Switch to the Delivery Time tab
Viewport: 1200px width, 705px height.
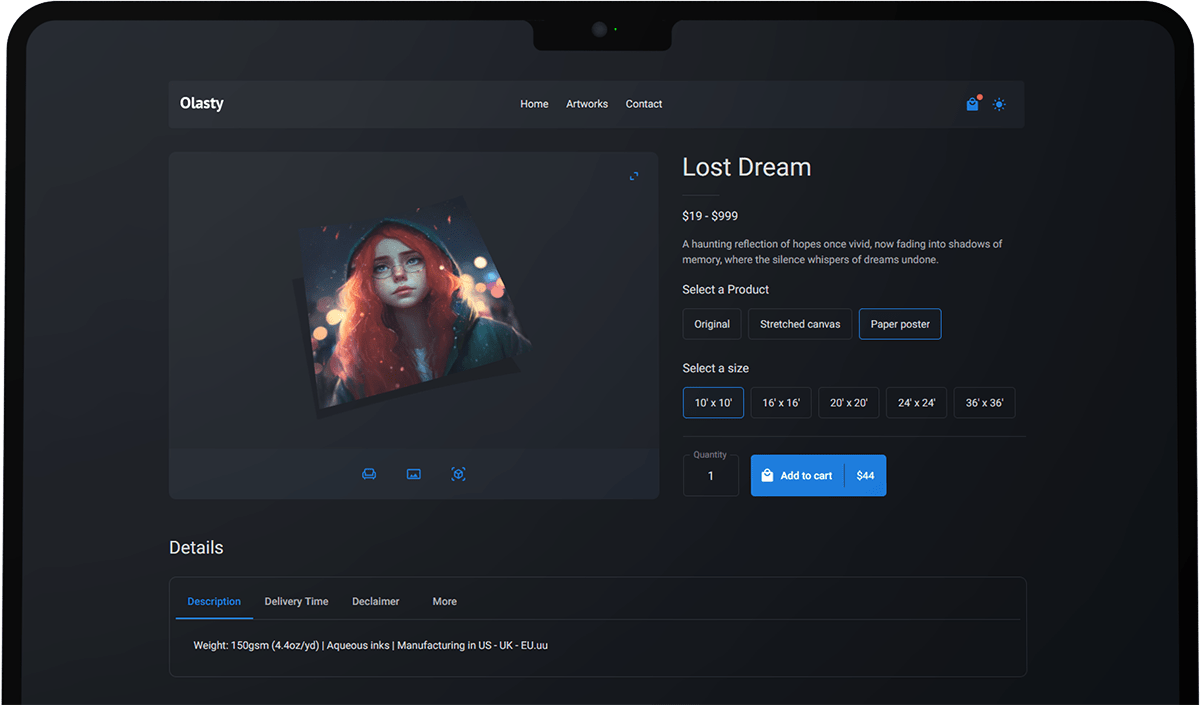pos(296,602)
